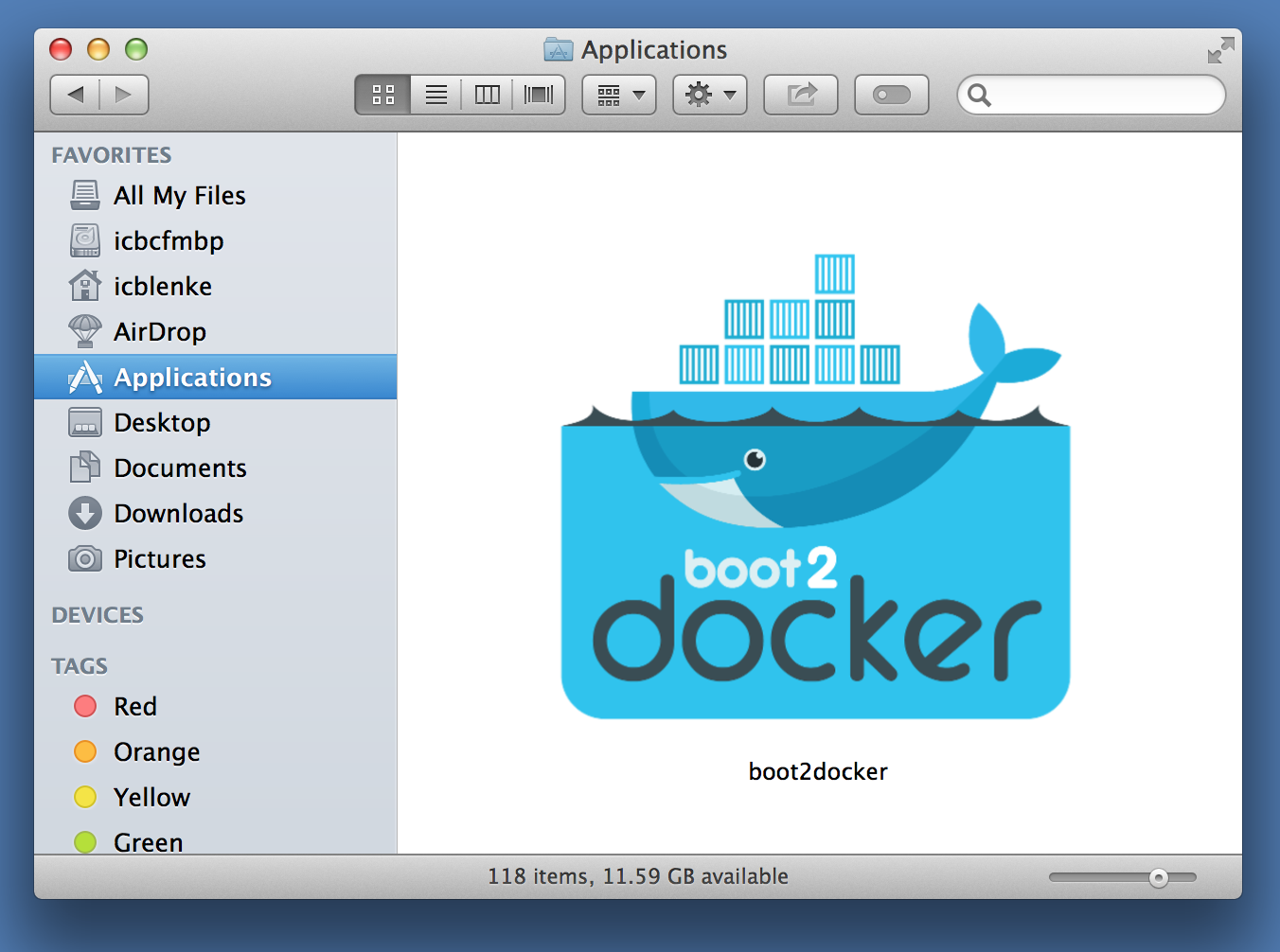Click the Documents sidebar icon

click(x=85, y=467)
